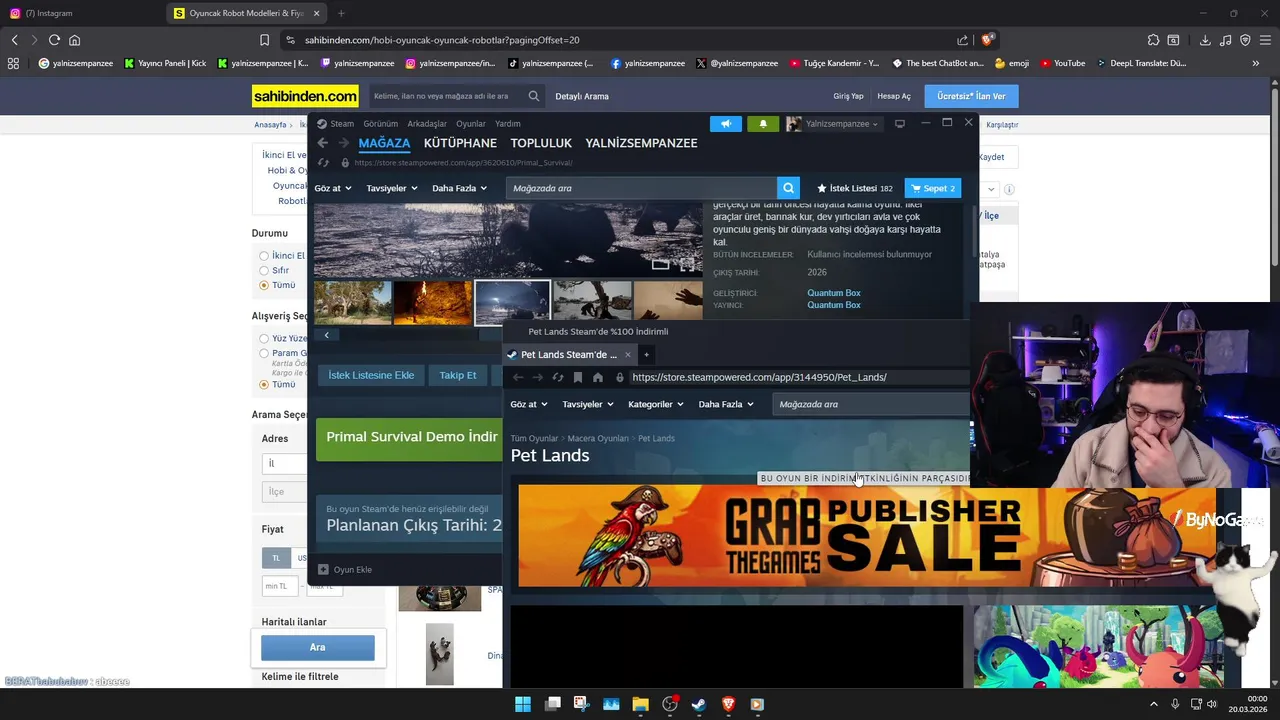The width and height of the screenshot is (1280, 720).
Task: Reload the Primal Survival store page
Action: point(323,163)
